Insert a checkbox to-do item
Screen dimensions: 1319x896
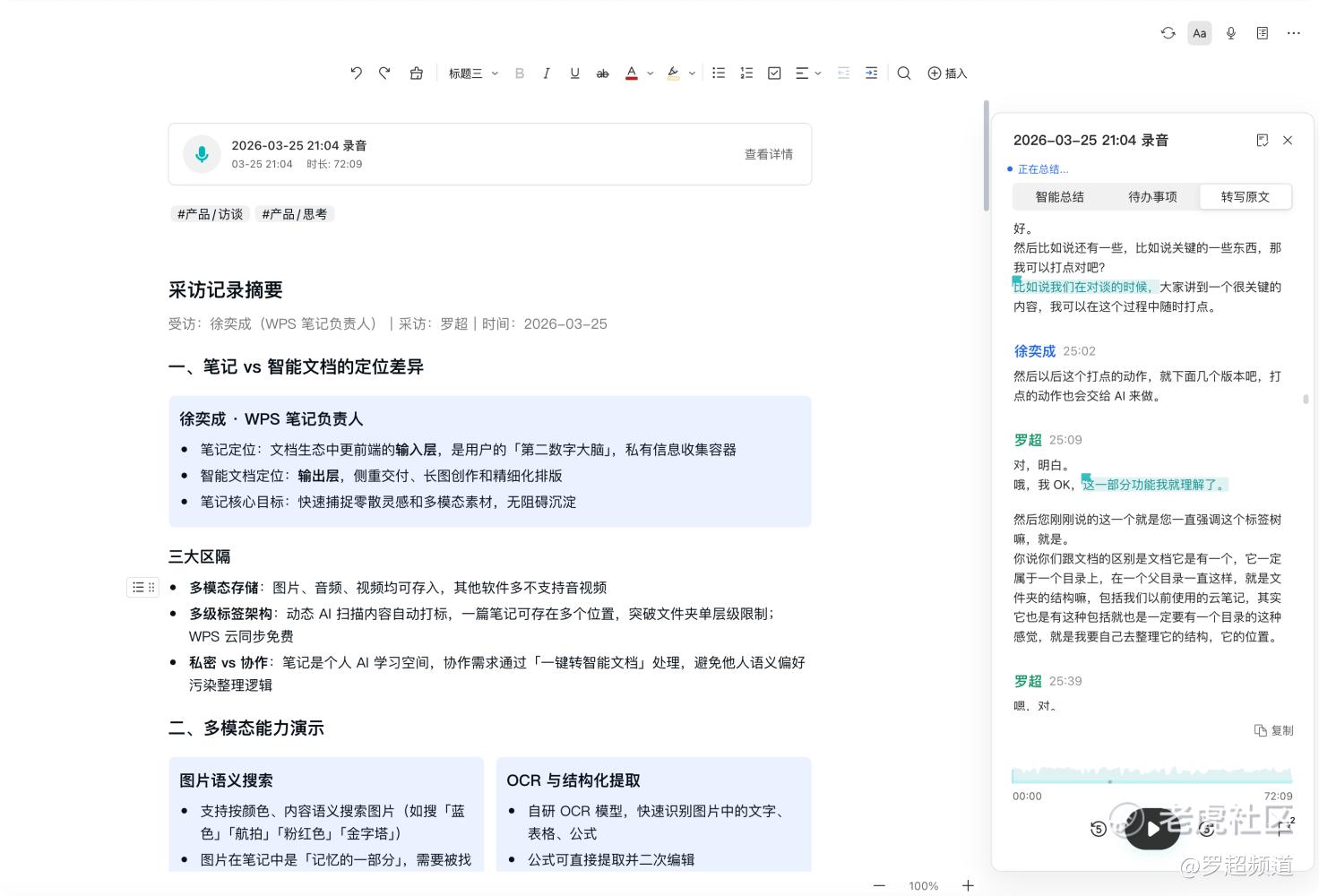point(774,73)
